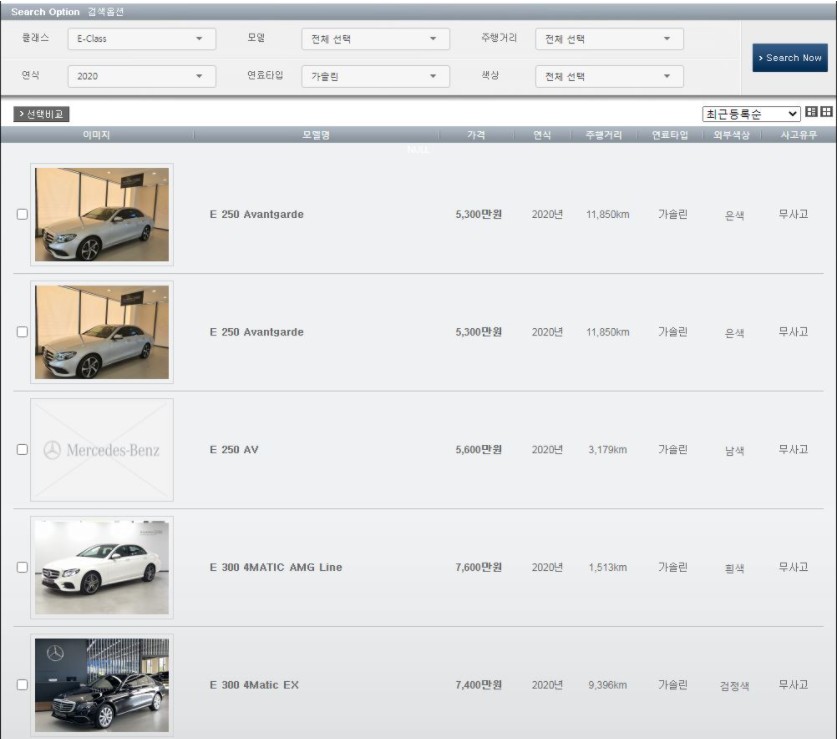Screen dimensions: 839x739
Task: Click the 3,179km mileage value
Action: [x=607, y=450]
